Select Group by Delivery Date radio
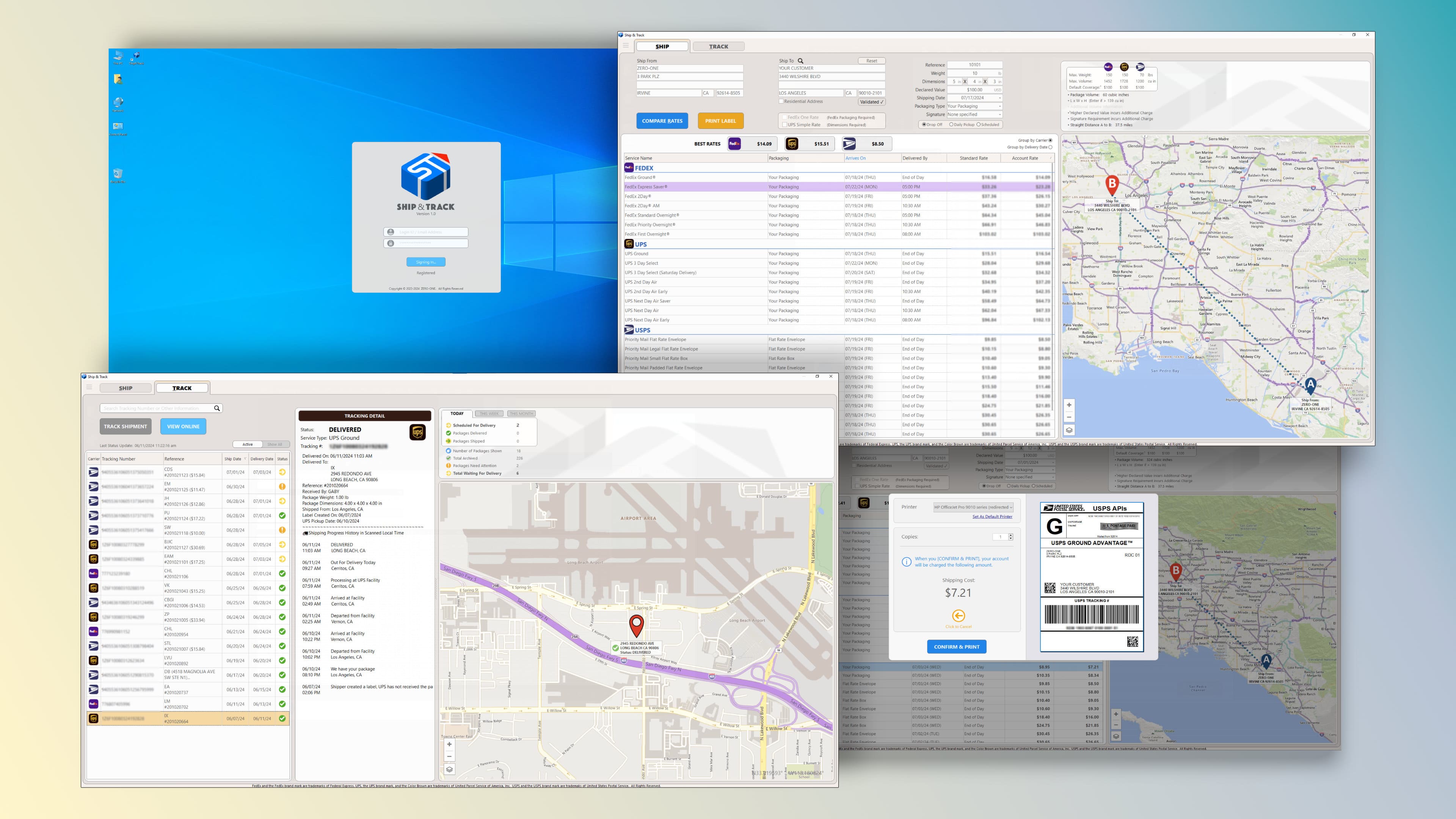Screen dimensions: 1456x819 (1051, 147)
